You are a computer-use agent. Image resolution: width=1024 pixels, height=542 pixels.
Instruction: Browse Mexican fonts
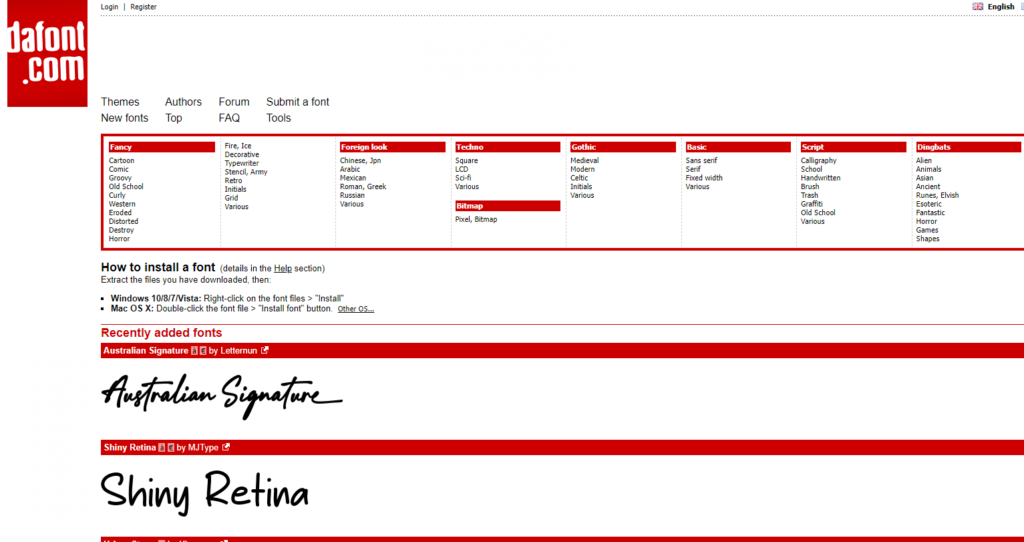click(353, 178)
